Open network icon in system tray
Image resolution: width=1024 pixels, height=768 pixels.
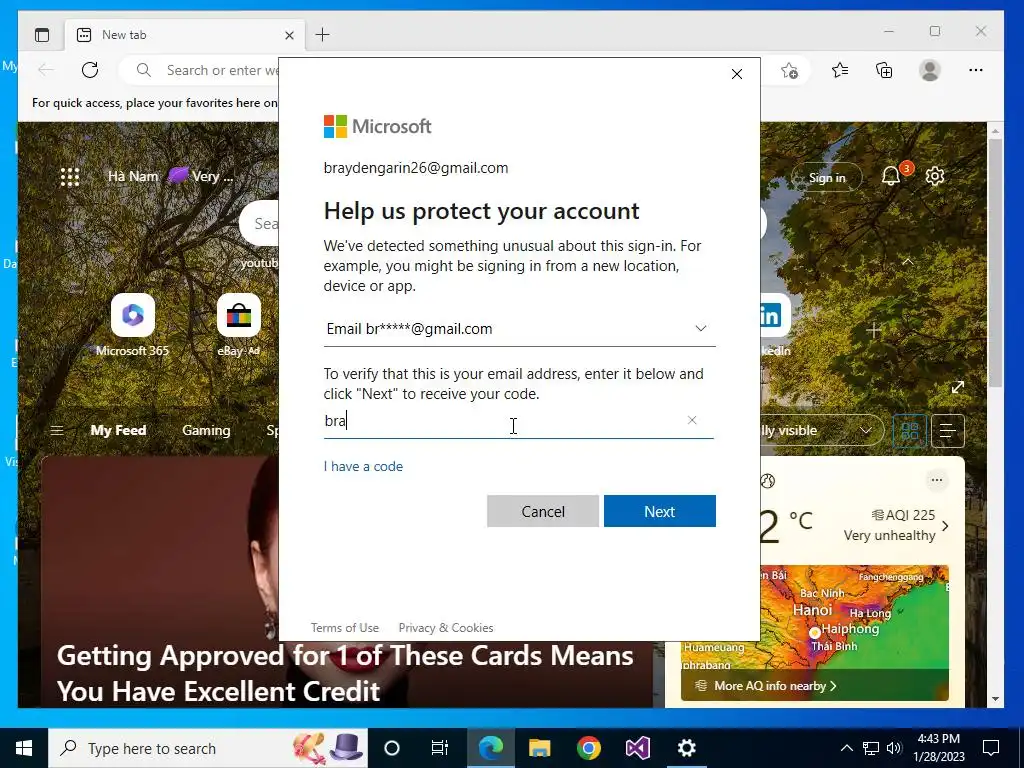(x=871, y=748)
